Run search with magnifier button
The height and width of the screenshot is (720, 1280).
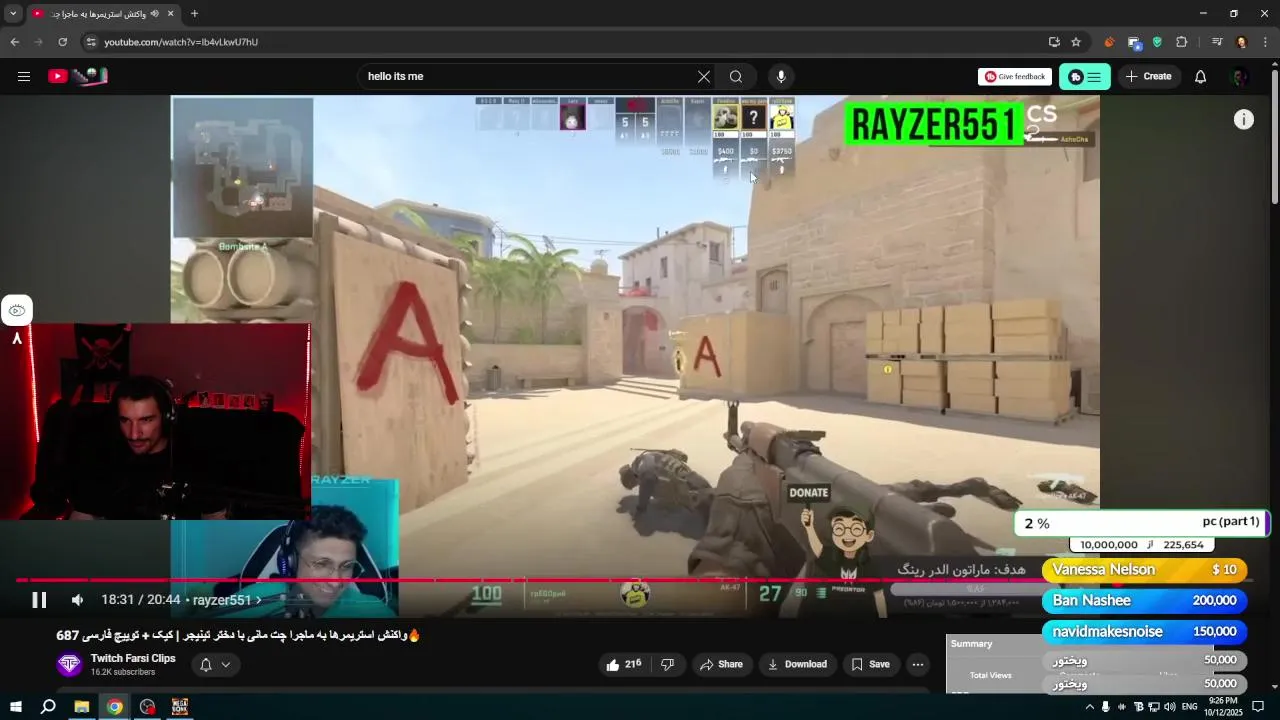click(736, 77)
